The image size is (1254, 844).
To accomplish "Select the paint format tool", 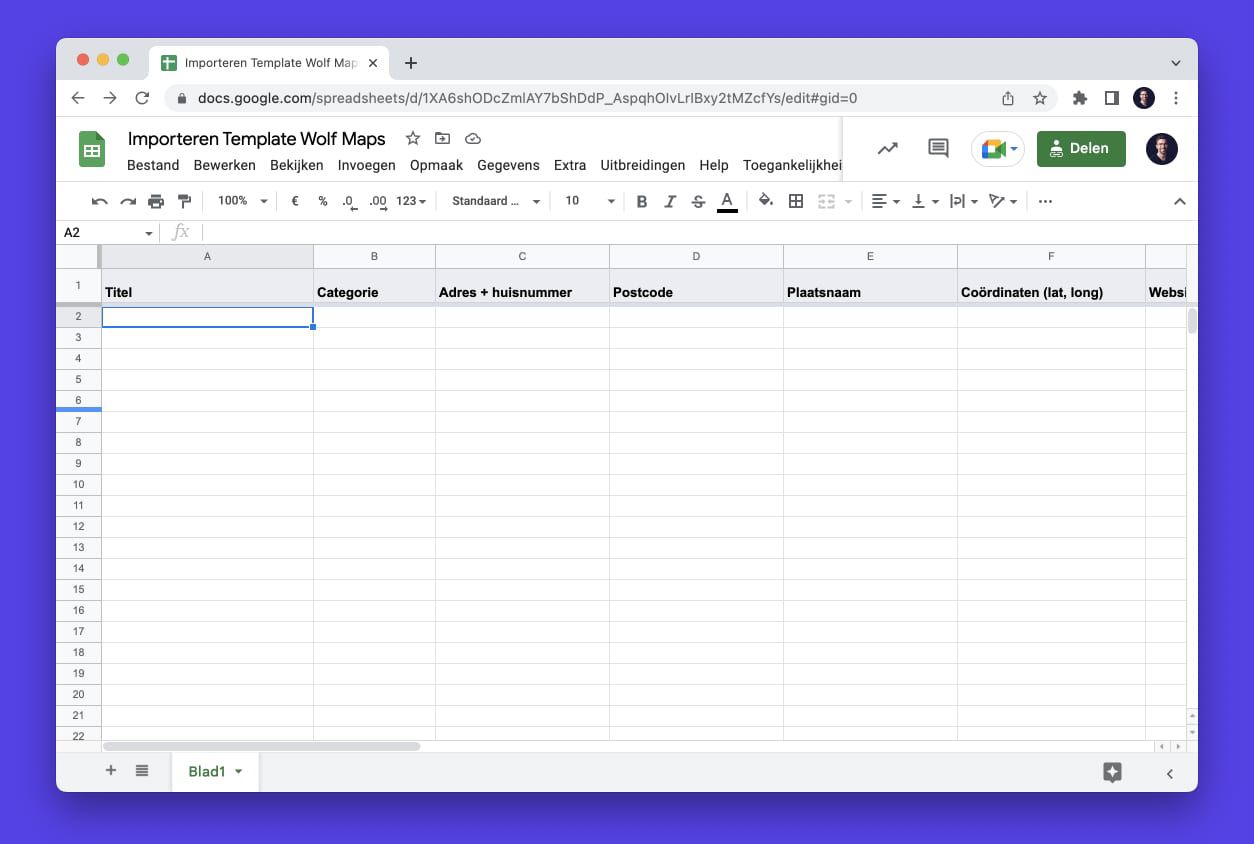I will pyautogui.click(x=184, y=201).
